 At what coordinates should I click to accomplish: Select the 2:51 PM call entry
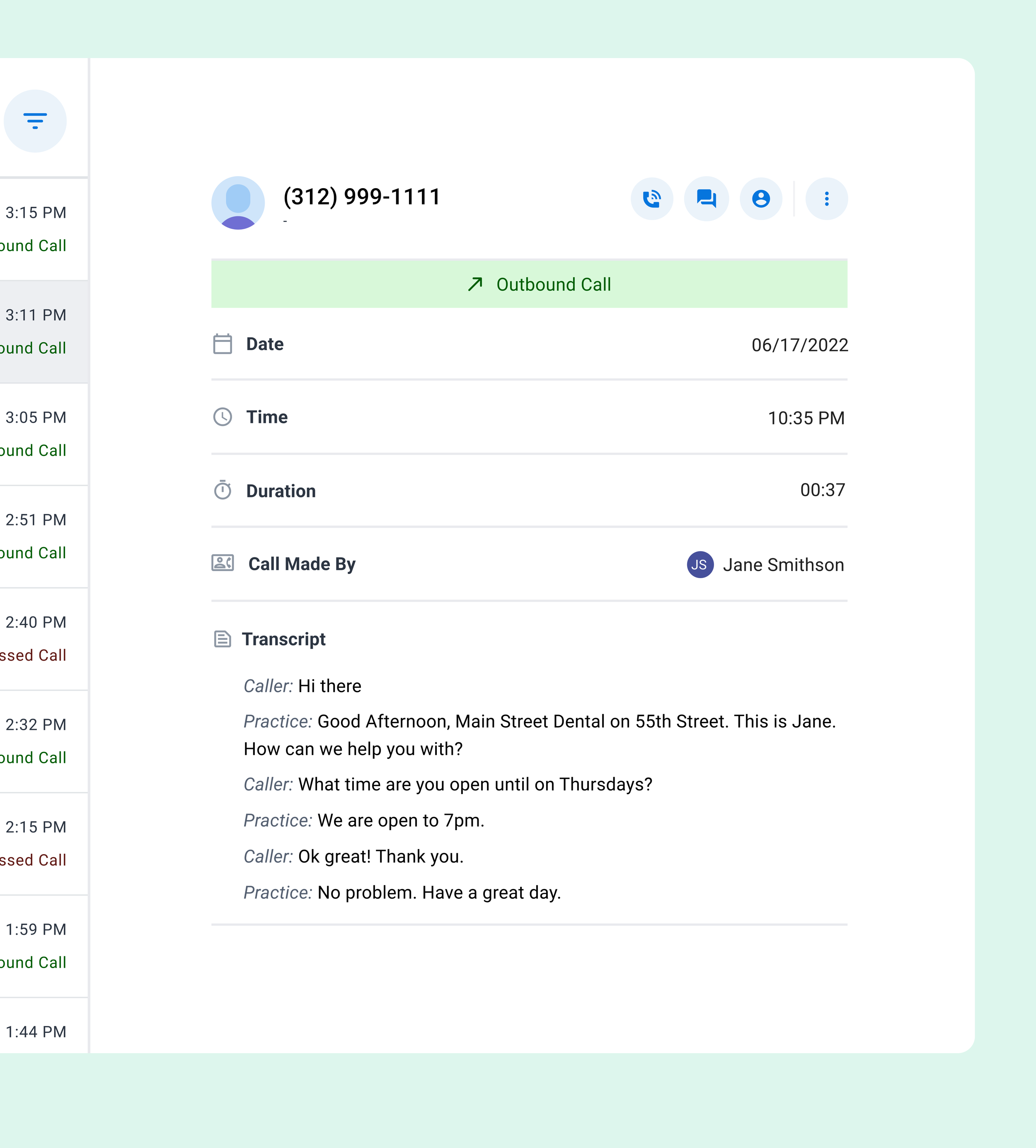tap(44, 537)
